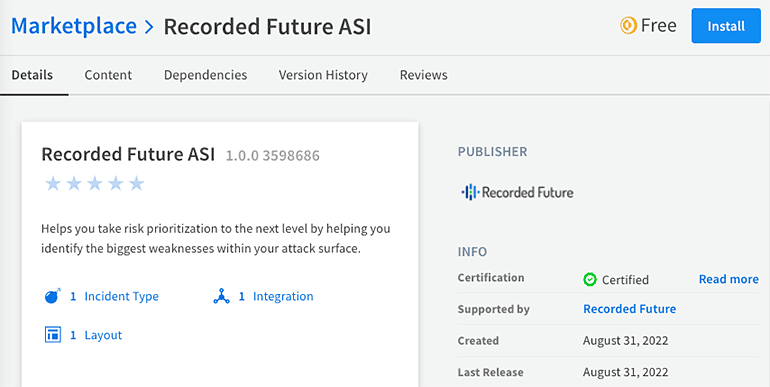
Task: Click the Read more certification link
Action: click(x=729, y=279)
